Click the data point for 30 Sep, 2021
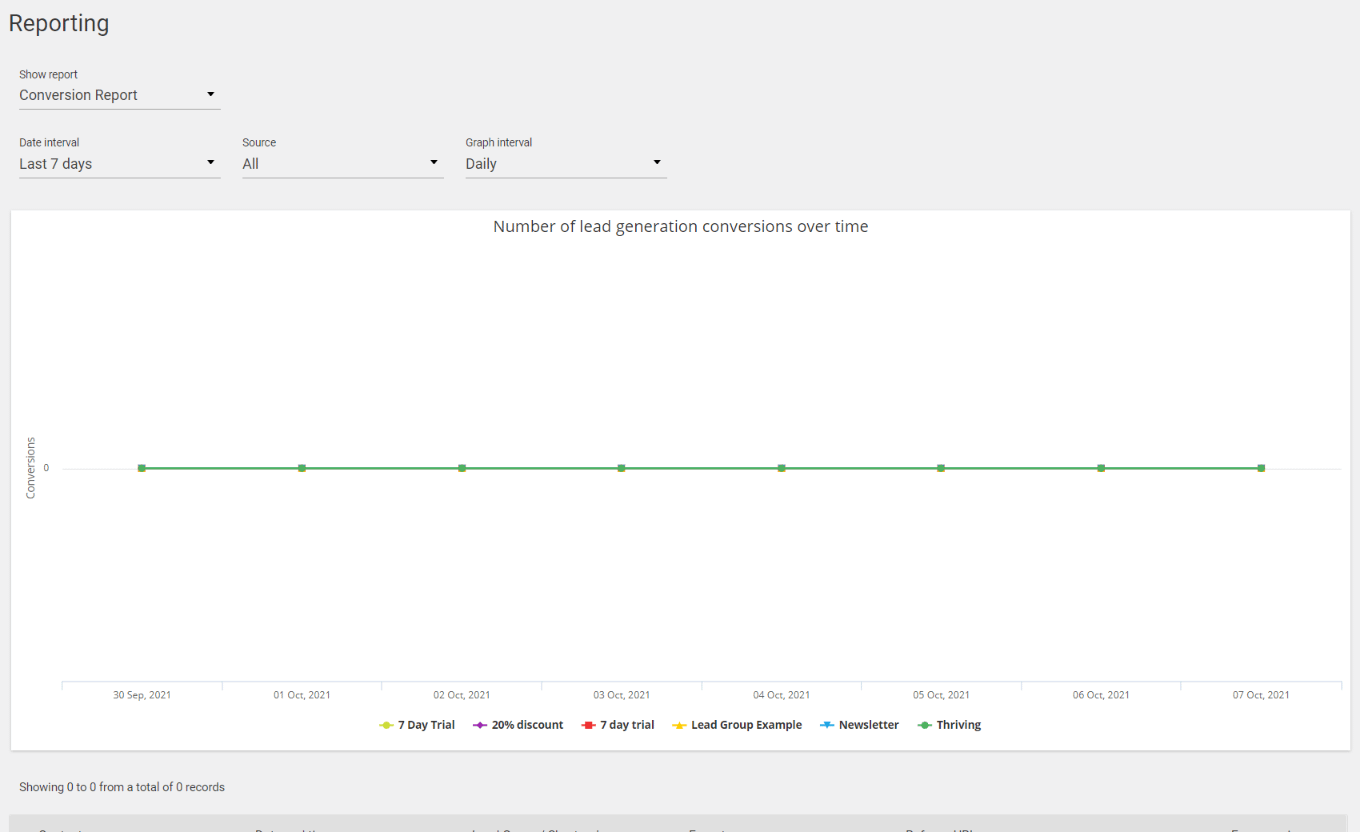 pos(142,468)
